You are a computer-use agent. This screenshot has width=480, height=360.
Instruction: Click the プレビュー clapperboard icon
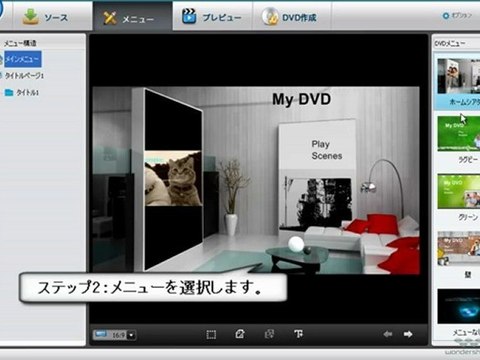189,16
